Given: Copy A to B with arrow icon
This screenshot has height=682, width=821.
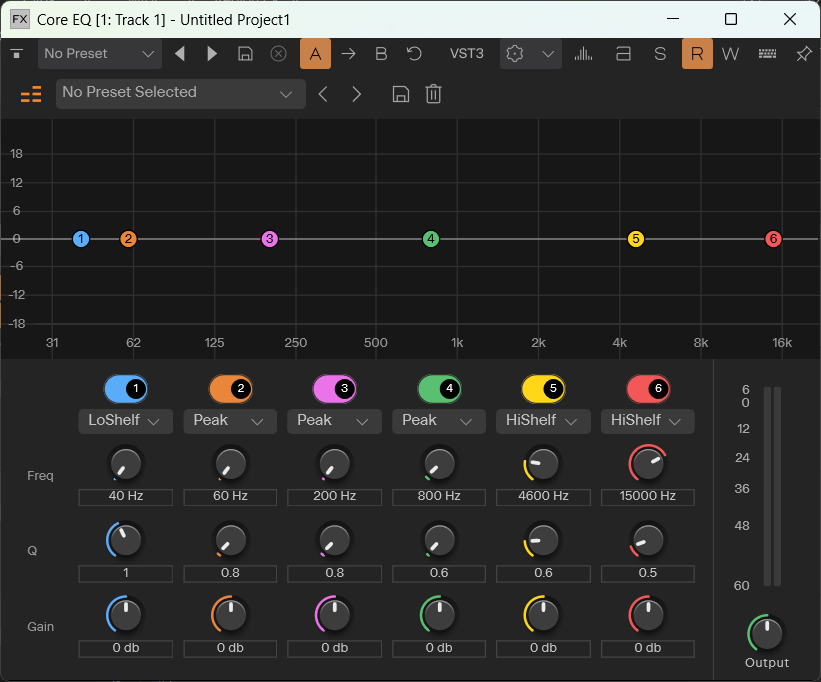Looking at the screenshot, I should [348, 53].
